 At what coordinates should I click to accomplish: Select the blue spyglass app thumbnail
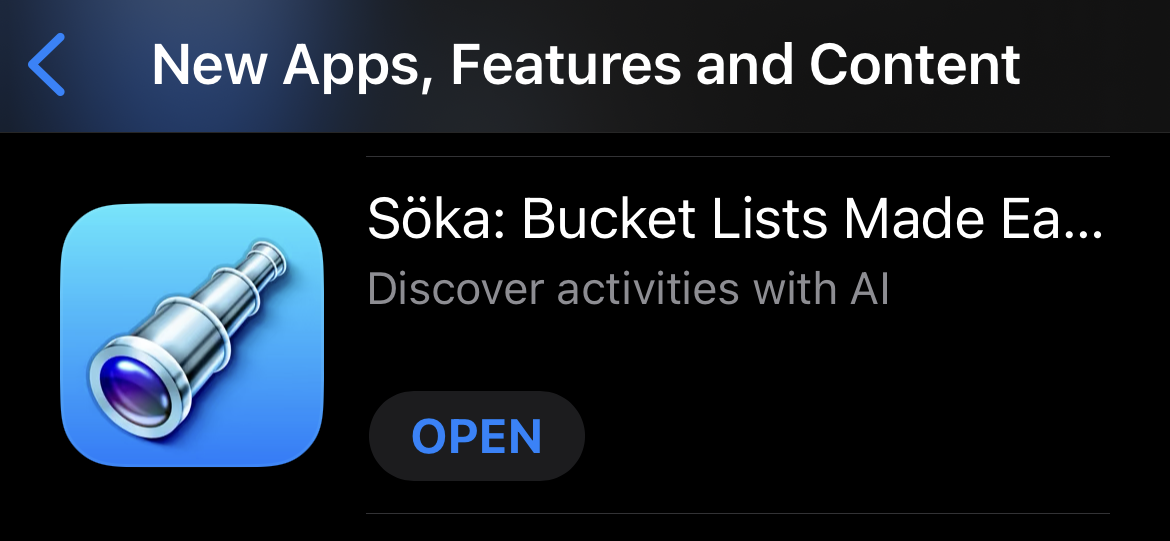192,335
